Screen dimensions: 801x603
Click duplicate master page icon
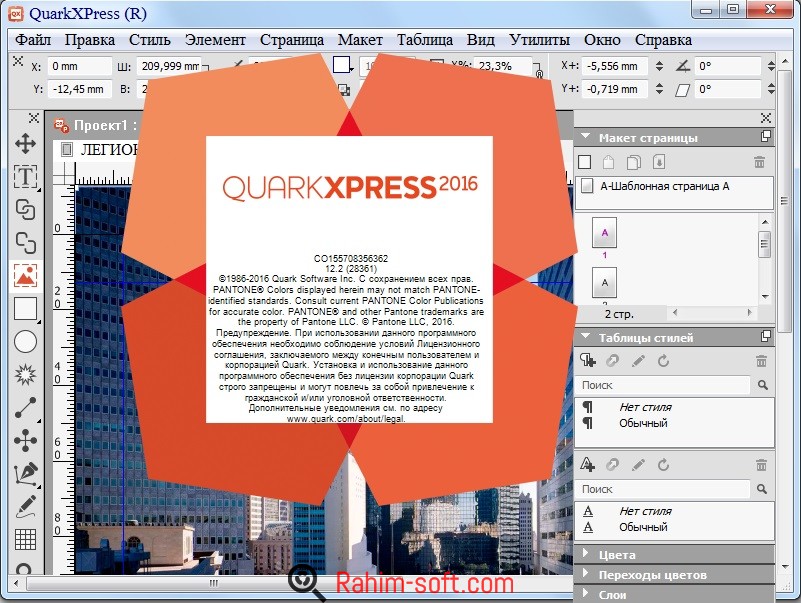[633, 163]
